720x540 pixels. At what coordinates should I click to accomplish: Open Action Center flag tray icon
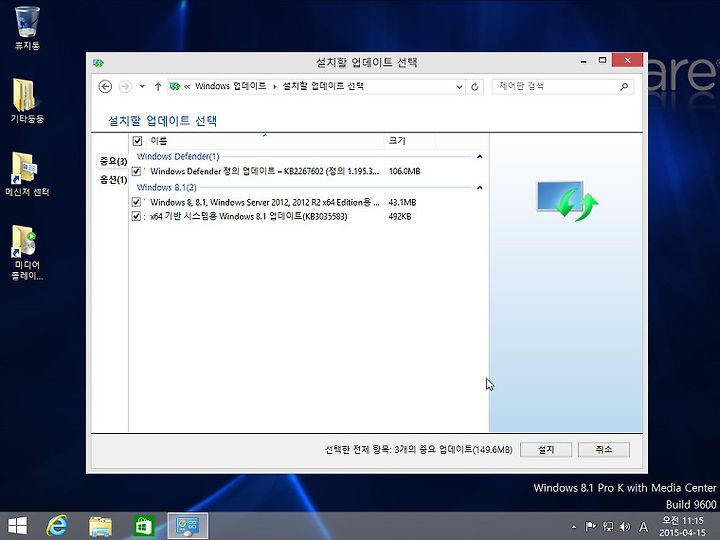pos(591,526)
